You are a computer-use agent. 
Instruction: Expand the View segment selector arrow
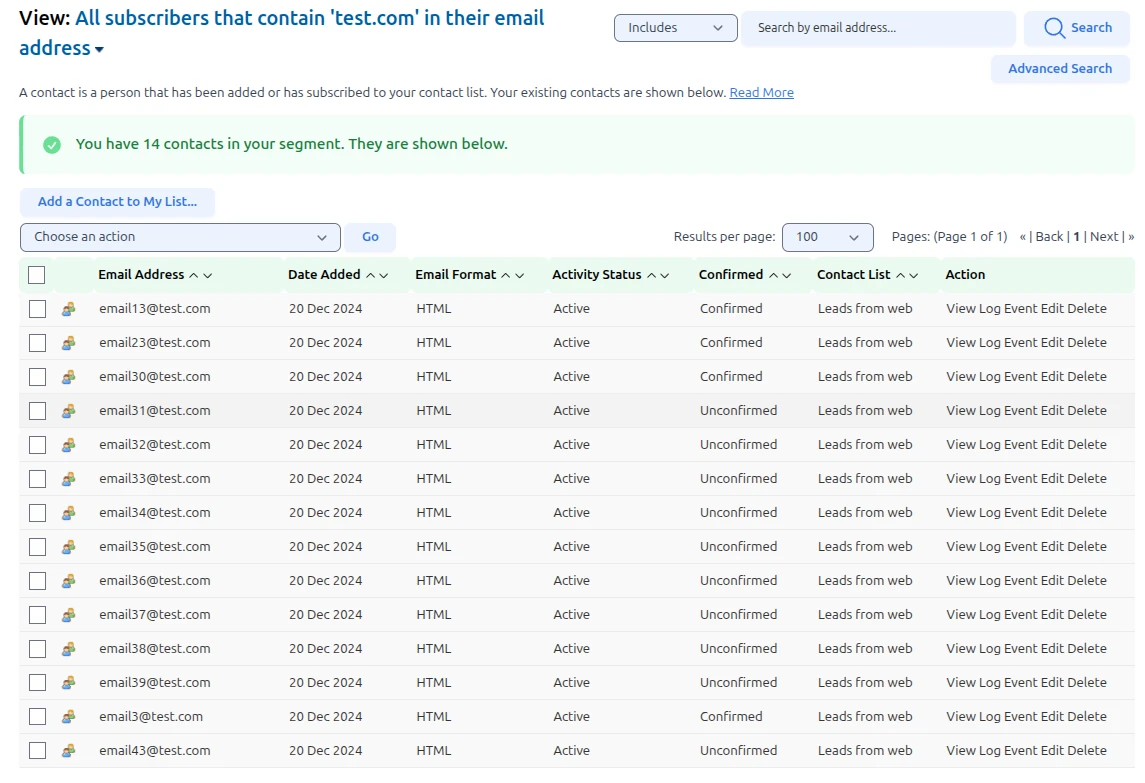pyautogui.click(x=99, y=50)
